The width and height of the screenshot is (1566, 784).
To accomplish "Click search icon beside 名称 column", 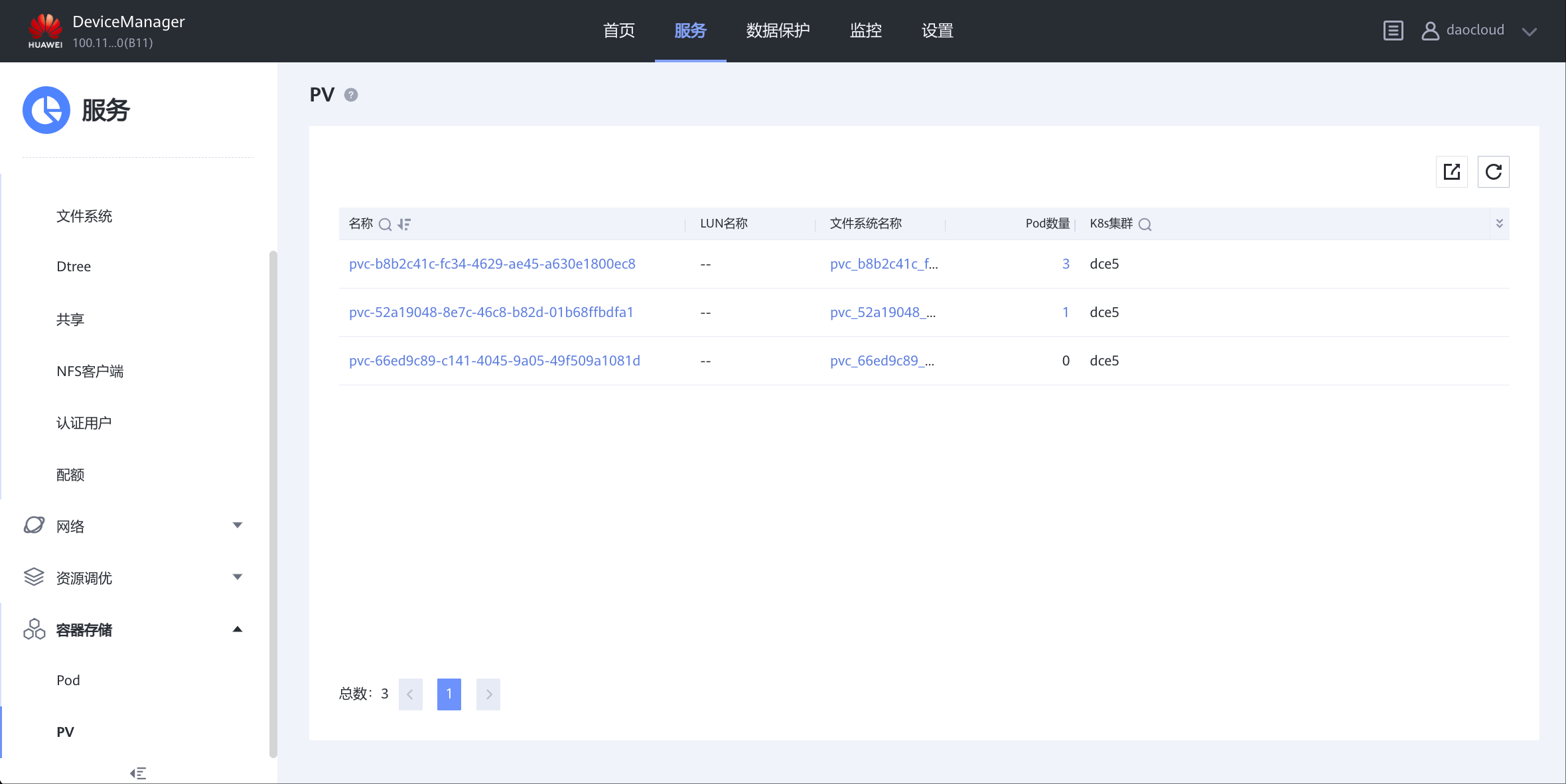I will click(x=385, y=224).
